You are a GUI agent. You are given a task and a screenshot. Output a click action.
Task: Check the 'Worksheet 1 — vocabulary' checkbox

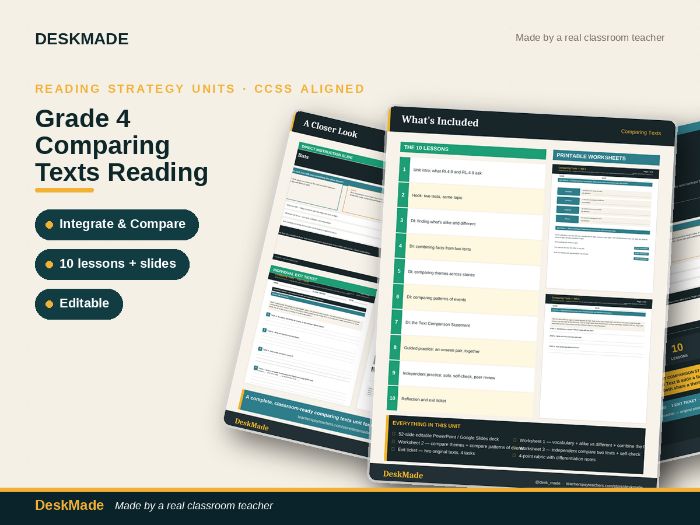click(x=514, y=441)
